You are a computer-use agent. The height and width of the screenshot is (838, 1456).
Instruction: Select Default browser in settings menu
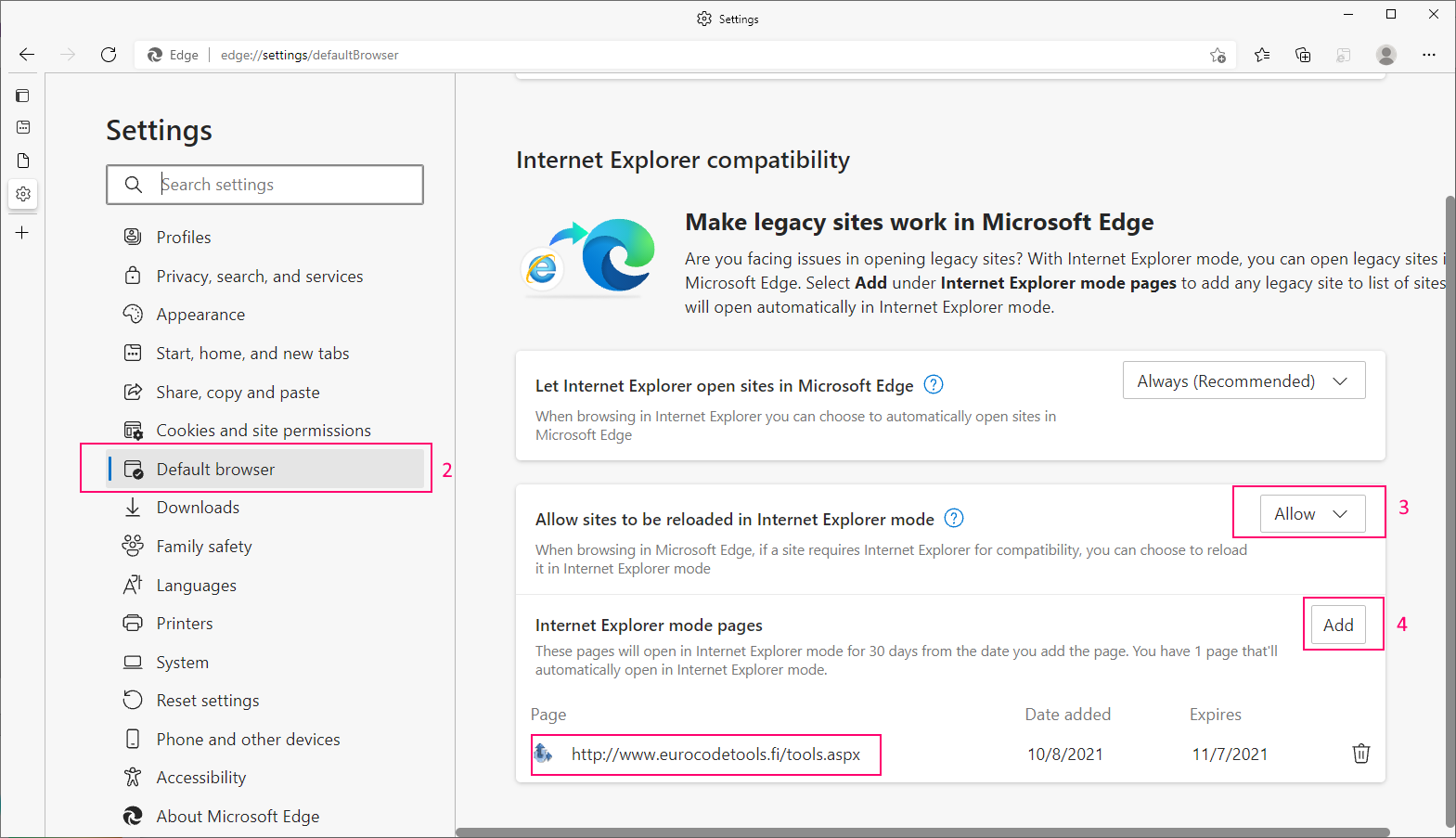(x=265, y=469)
